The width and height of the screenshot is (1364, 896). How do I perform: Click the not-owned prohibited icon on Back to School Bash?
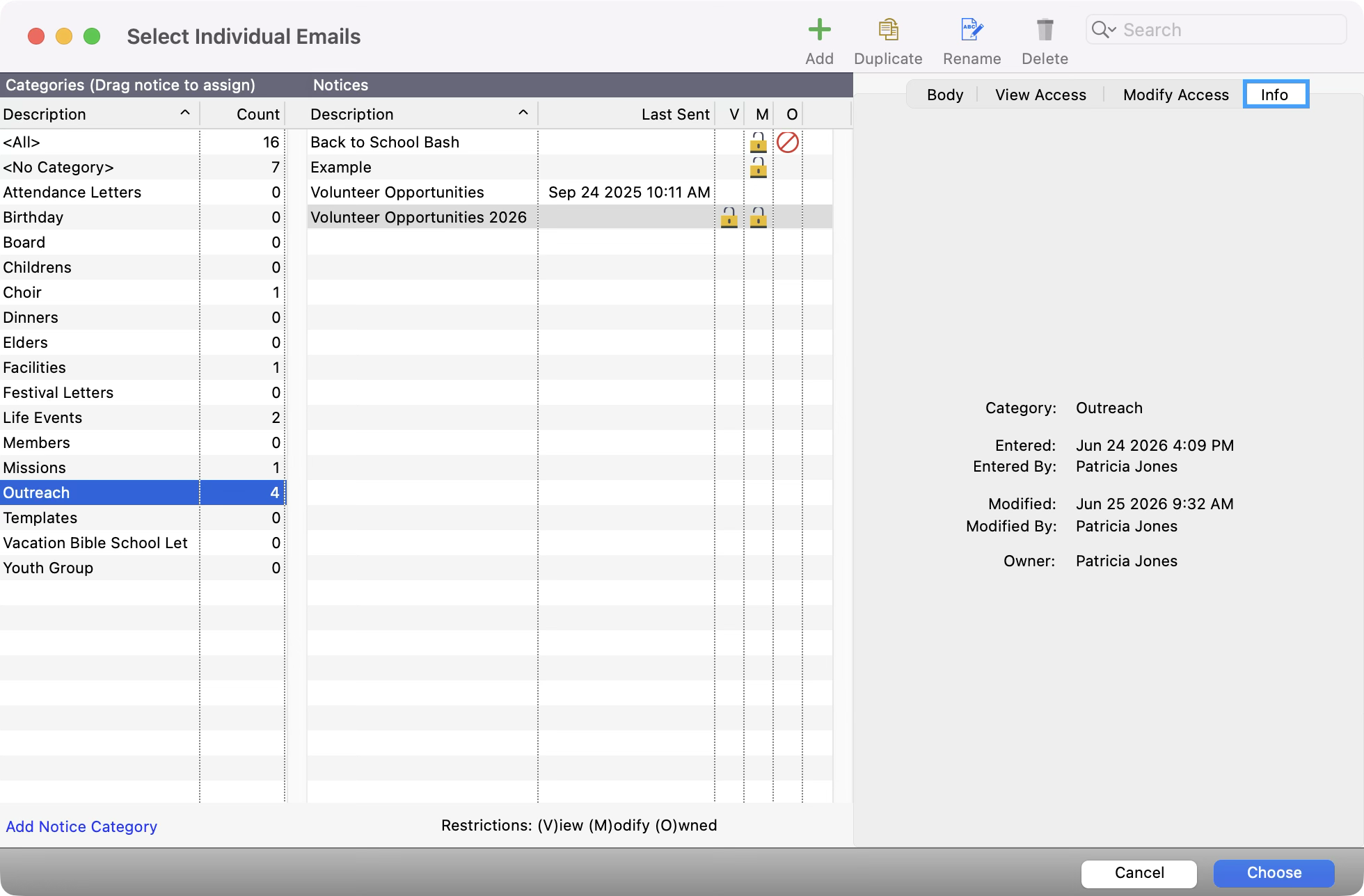click(788, 143)
